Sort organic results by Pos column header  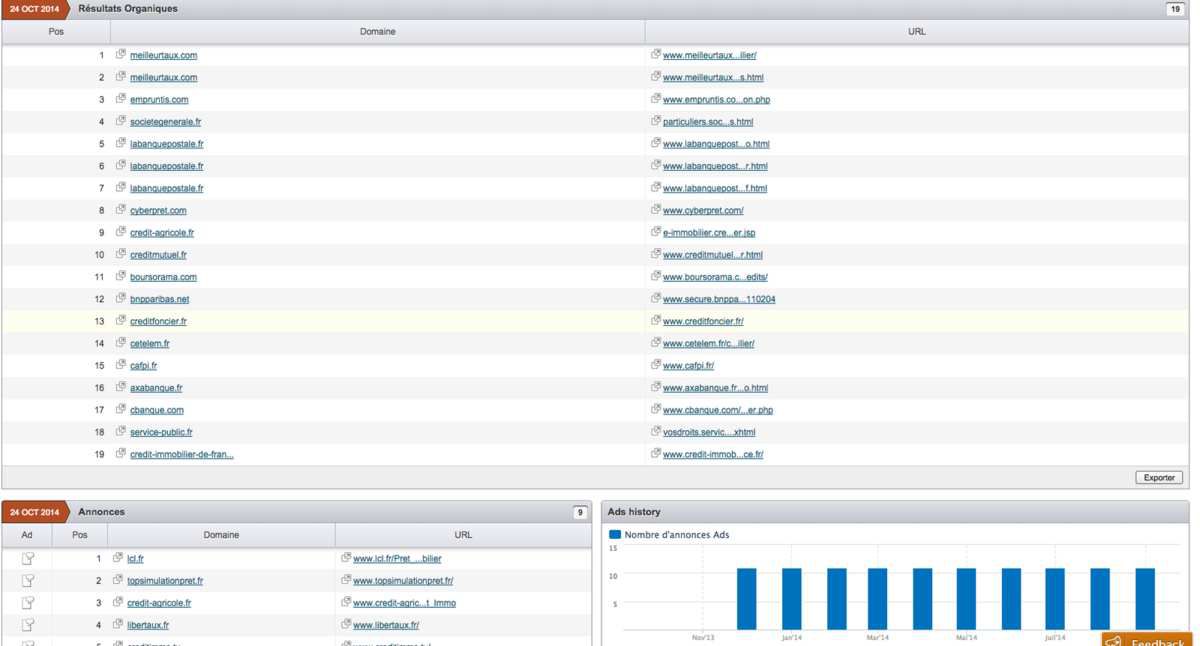pyautogui.click(x=56, y=31)
